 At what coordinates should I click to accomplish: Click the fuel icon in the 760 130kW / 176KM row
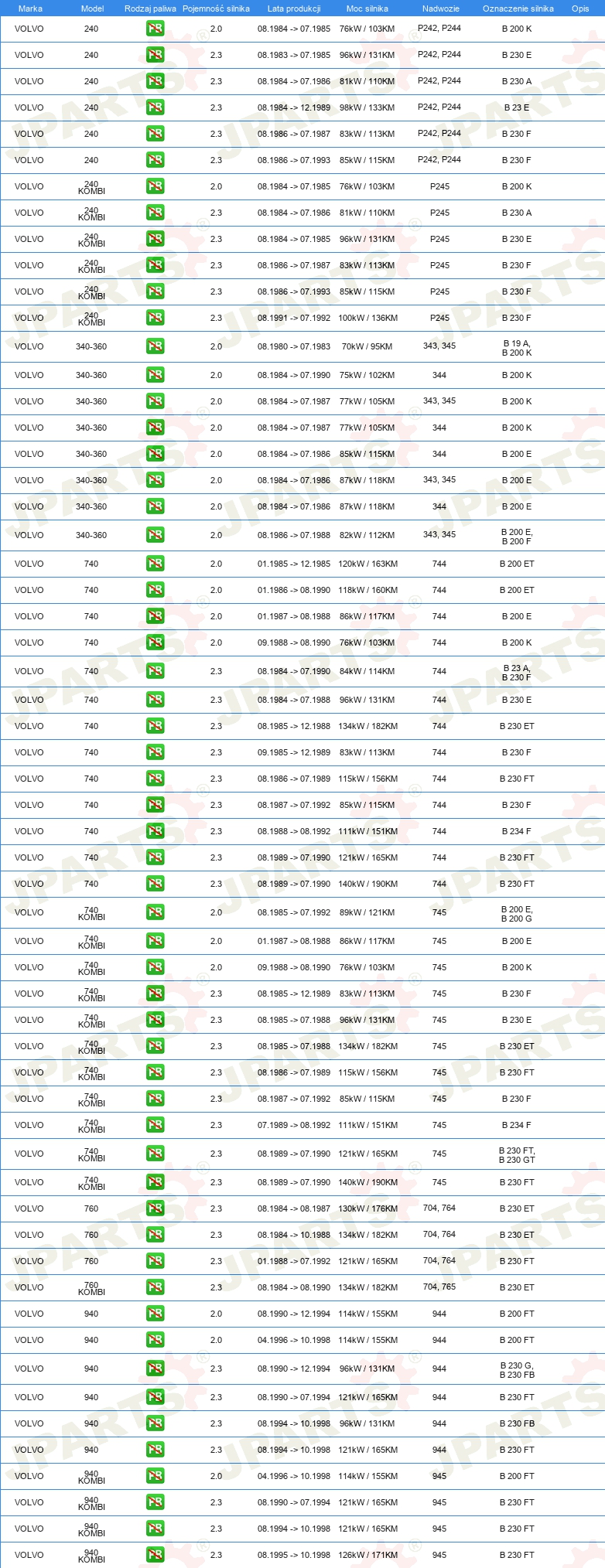(x=155, y=1208)
